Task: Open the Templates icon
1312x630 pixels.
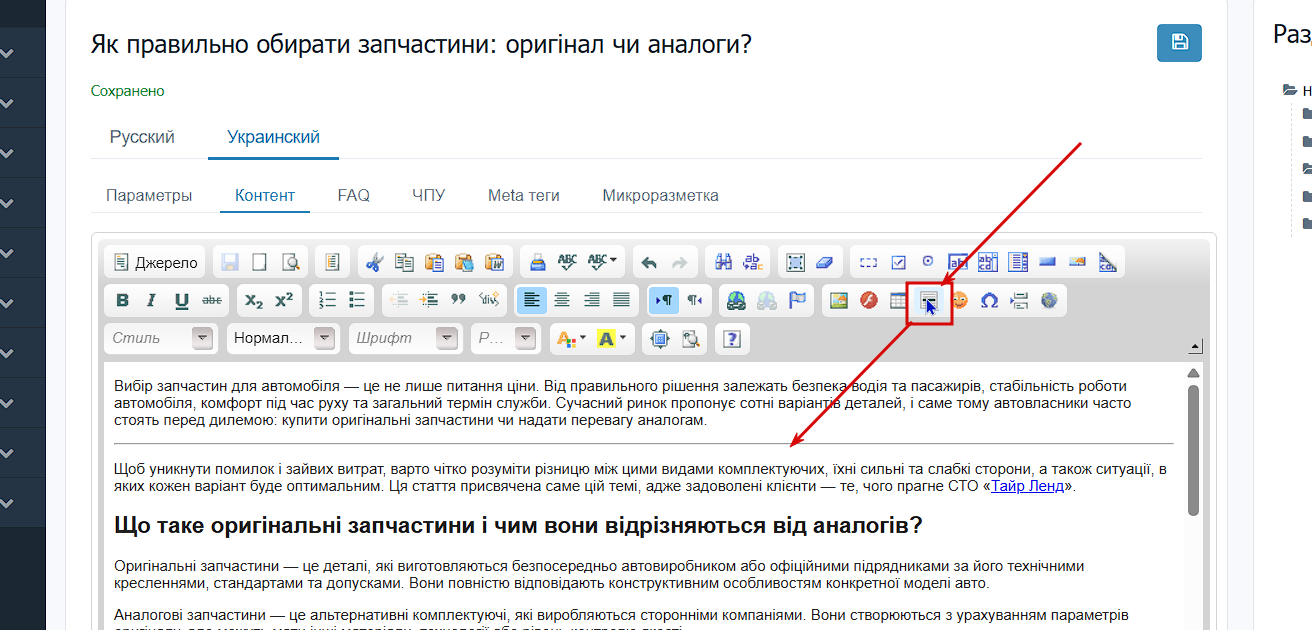Action: pyautogui.click(x=332, y=262)
